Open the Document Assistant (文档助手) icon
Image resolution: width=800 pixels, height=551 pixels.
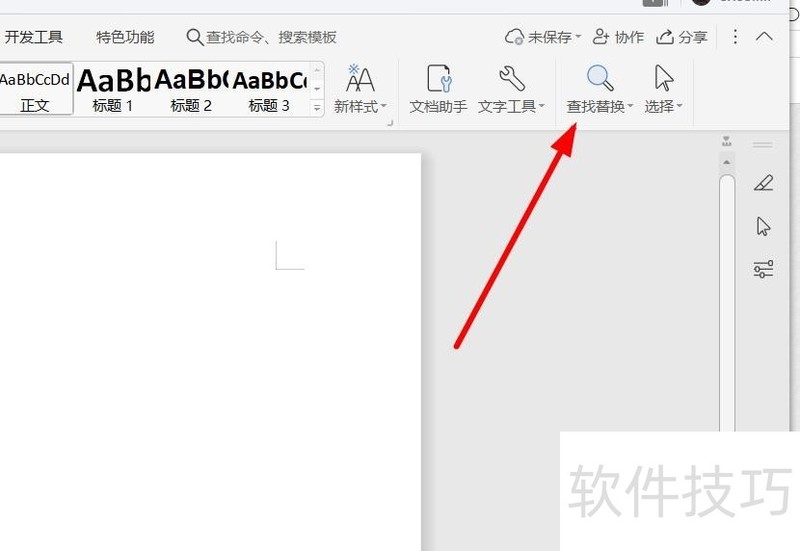pyautogui.click(x=439, y=78)
